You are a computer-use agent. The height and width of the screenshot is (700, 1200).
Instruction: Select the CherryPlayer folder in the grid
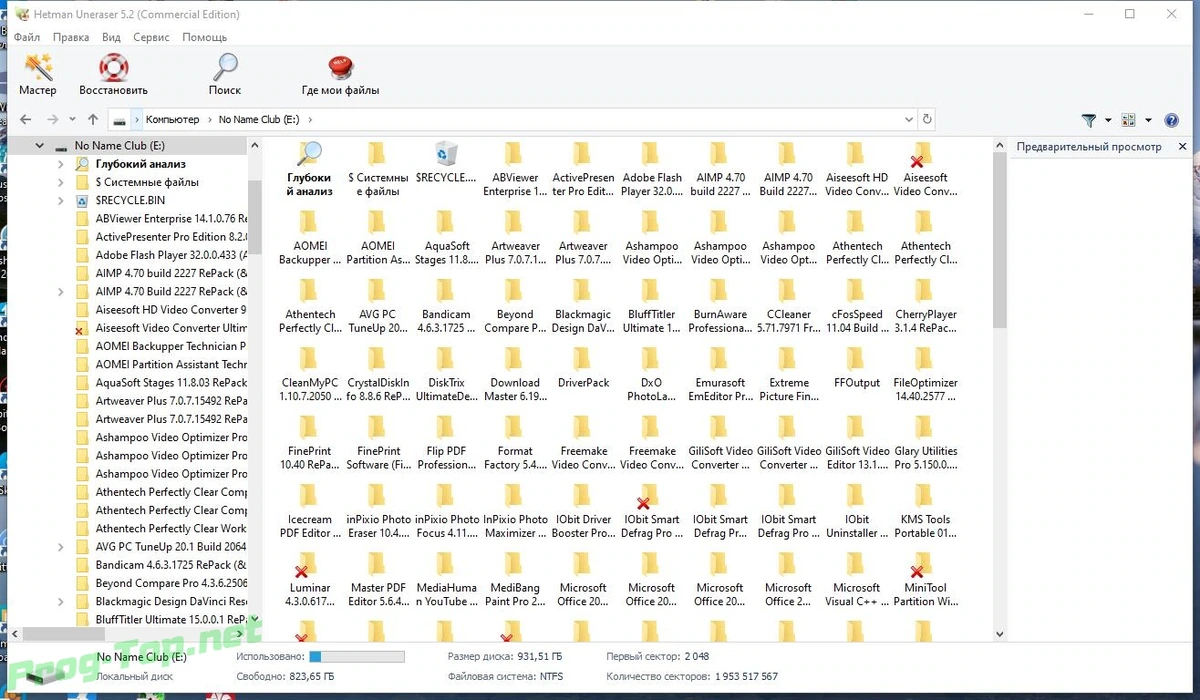925,306
